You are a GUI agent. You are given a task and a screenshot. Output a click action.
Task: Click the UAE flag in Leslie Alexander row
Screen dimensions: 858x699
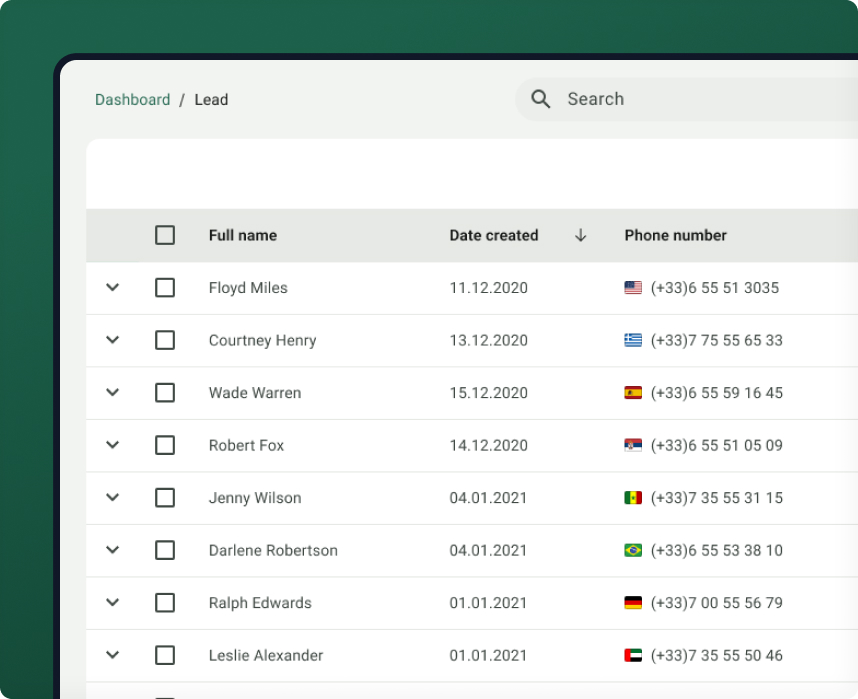coord(633,655)
